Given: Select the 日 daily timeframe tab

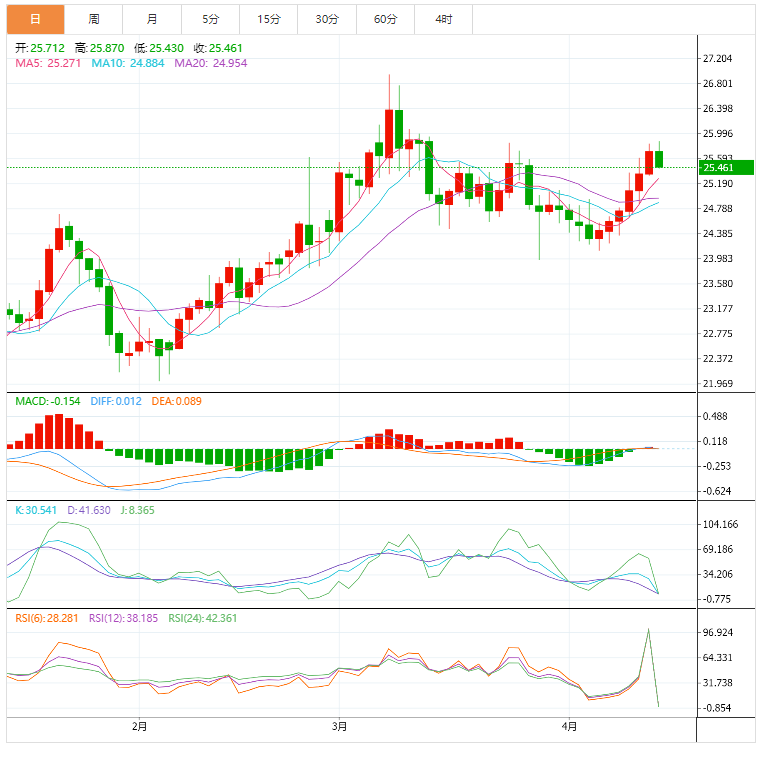Looking at the screenshot, I should pyautogui.click(x=36, y=19).
